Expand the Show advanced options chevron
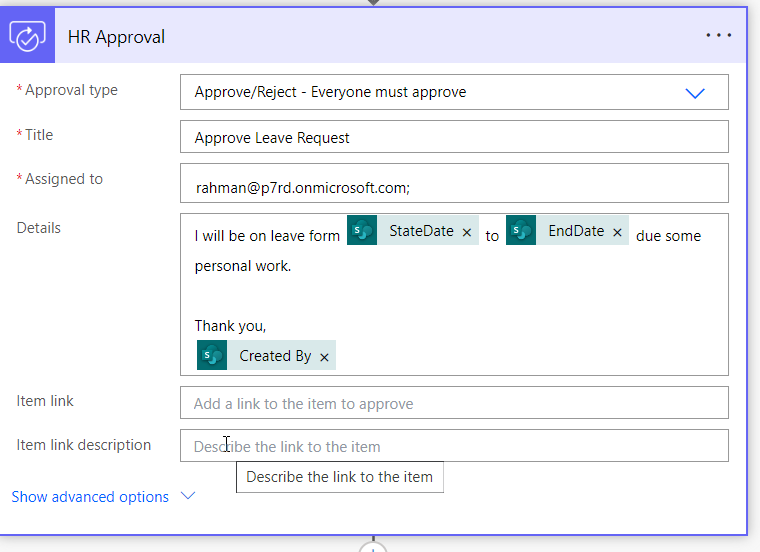 (x=188, y=496)
